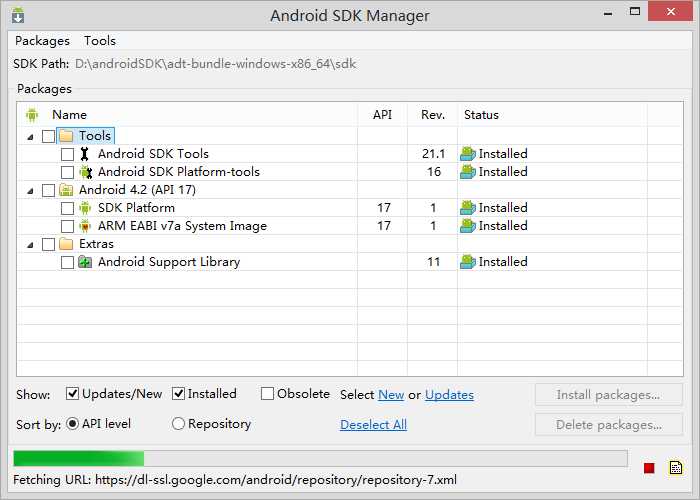Click the icon beside Android SDK Platform-tools
This screenshot has width=700, height=500.
(x=85, y=172)
